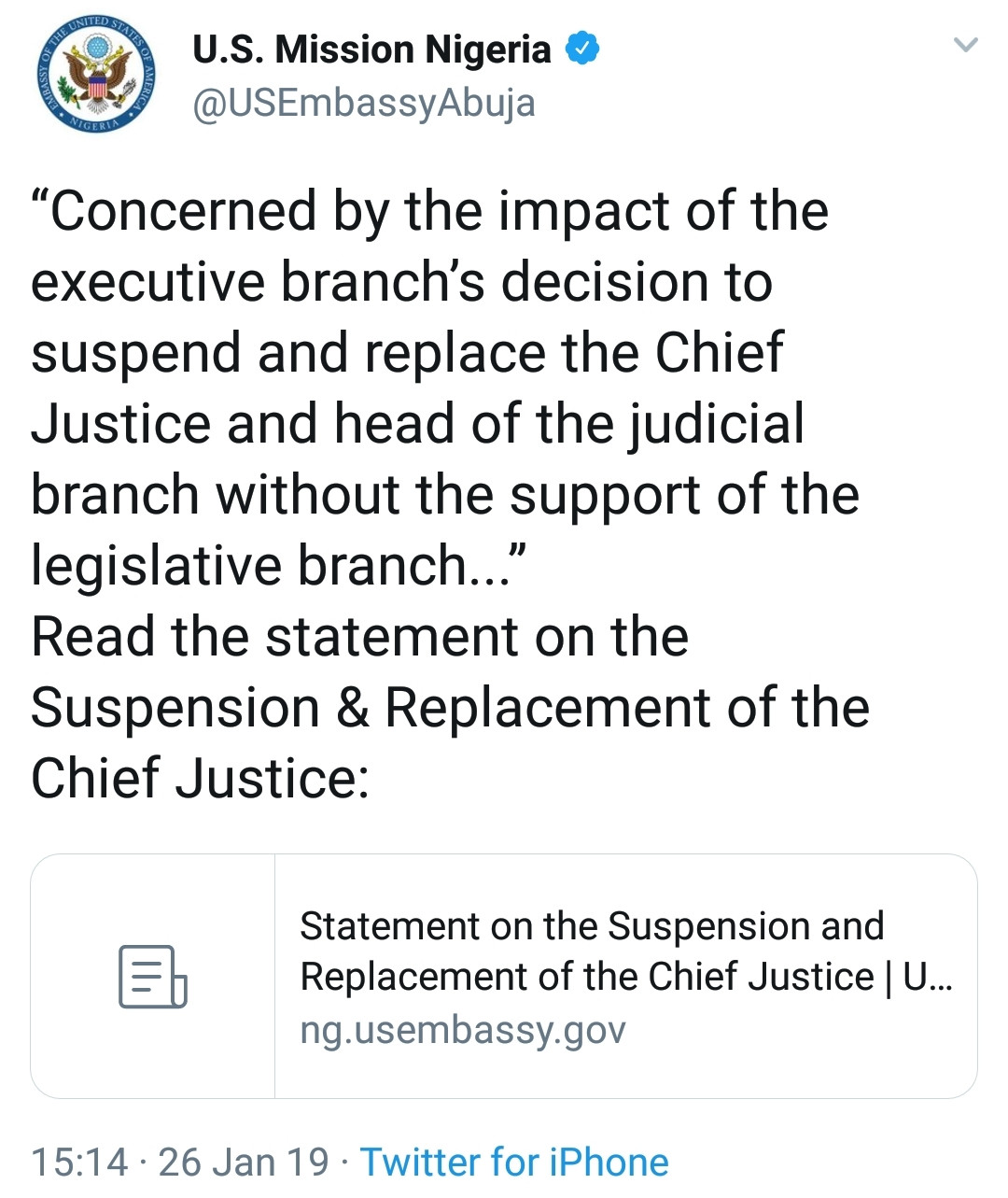Image resolution: width=1008 pixels, height=1198 pixels.
Task: Tap the Justice and head of the judicial line
Action: [417, 424]
